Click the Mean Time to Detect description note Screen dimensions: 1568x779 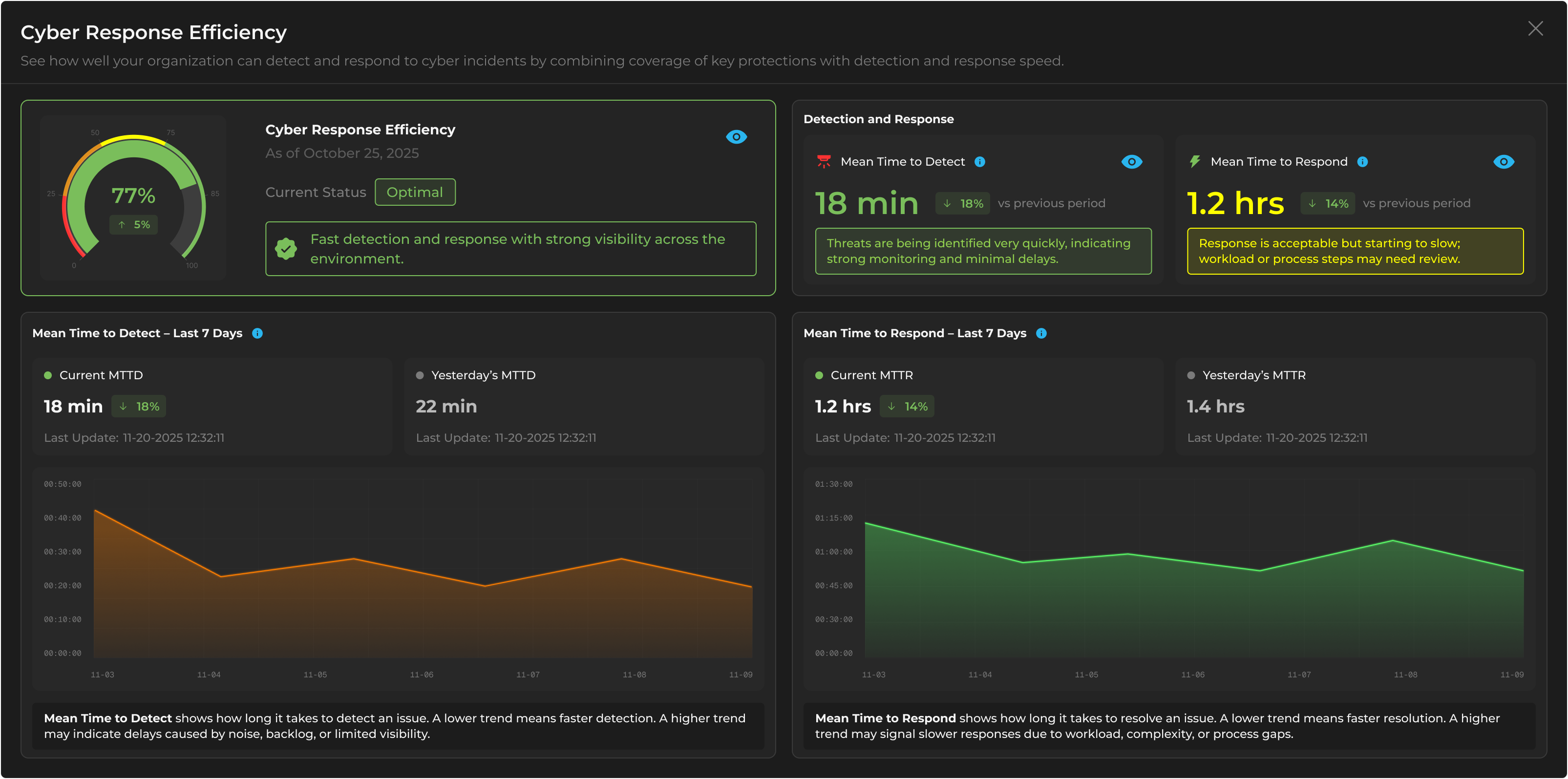(398, 726)
